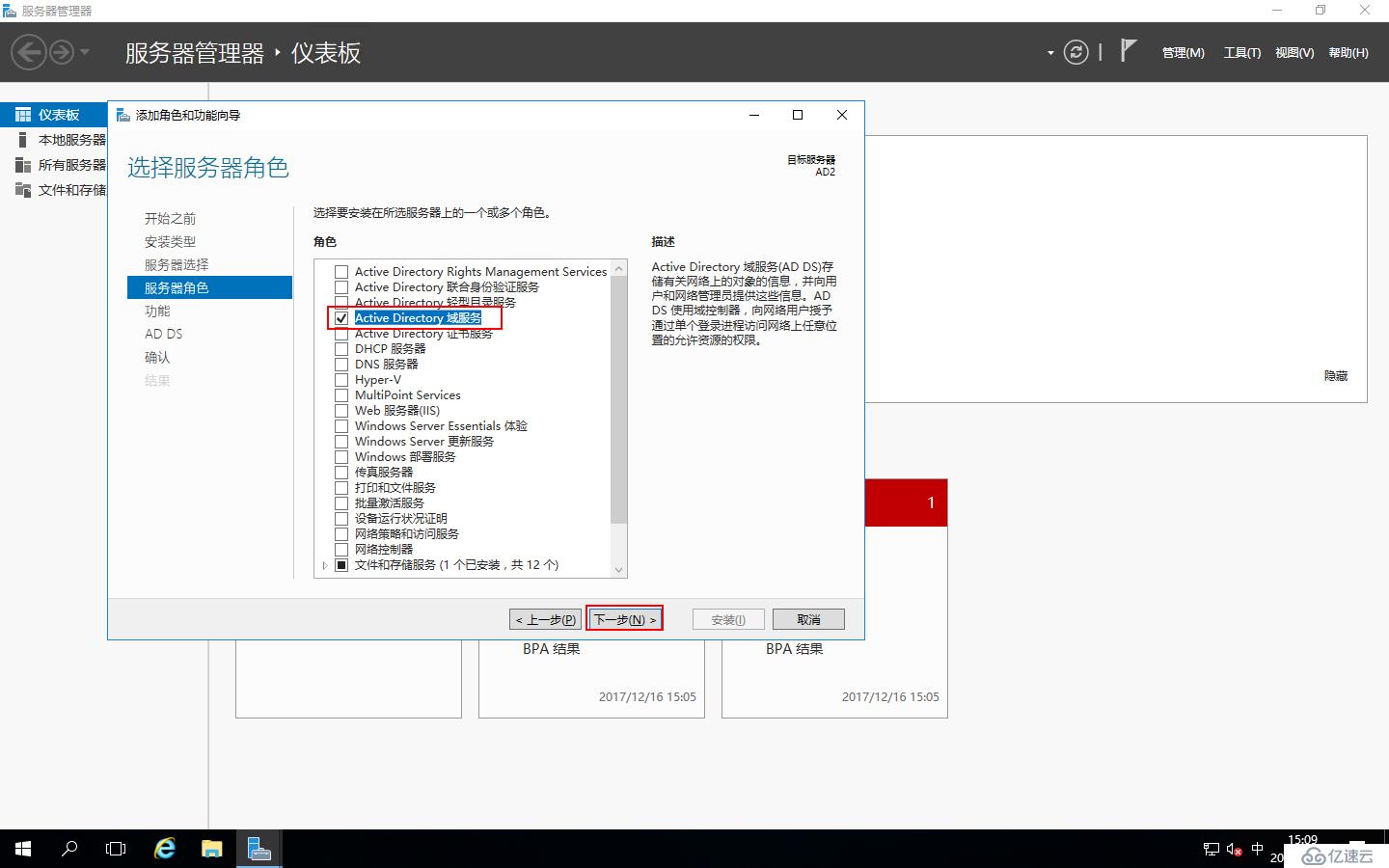Select 文件和存储 in the sidebar
The width and height of the screenshot is (1389, 868).
click(54, 190)
